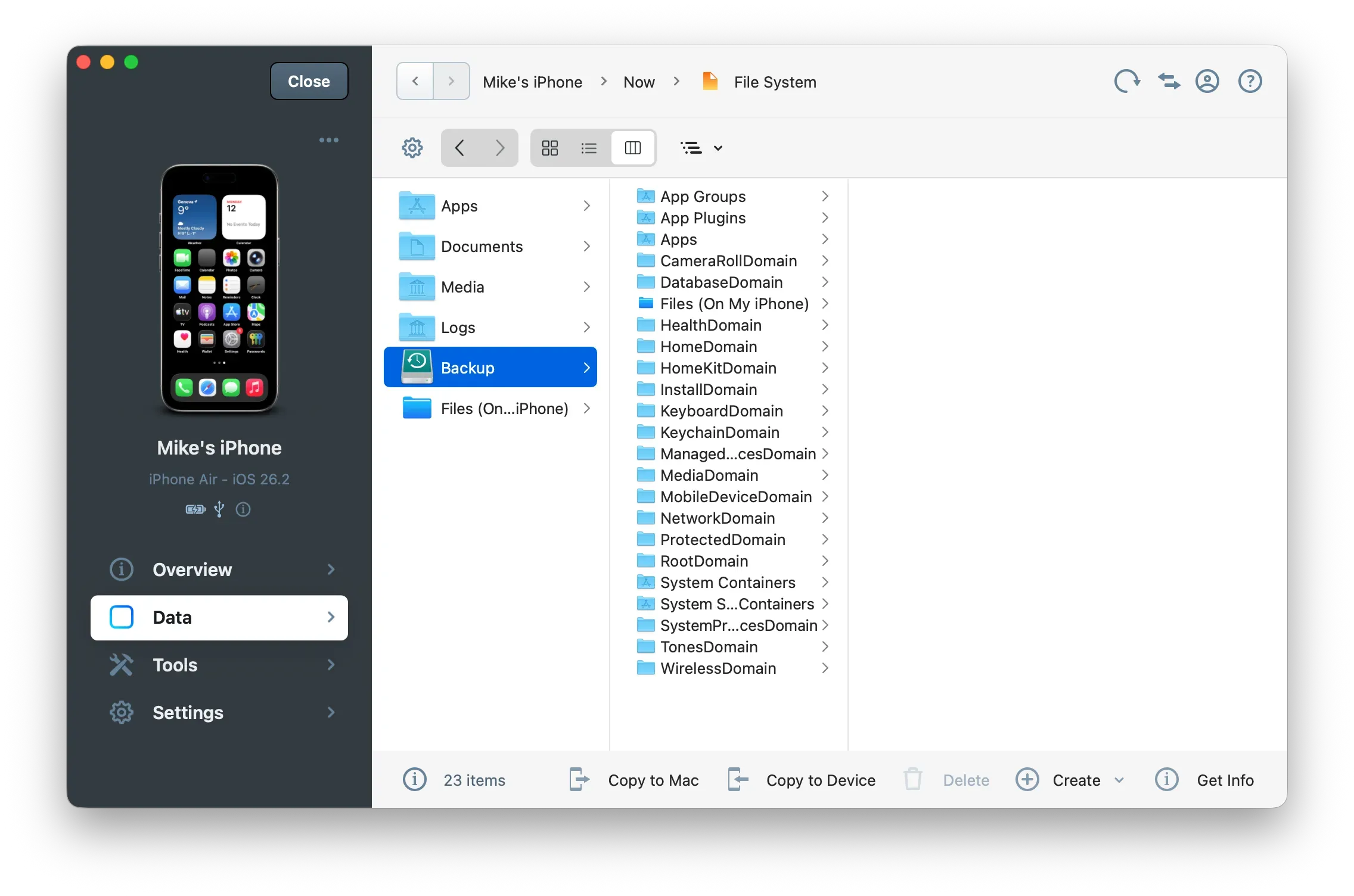Select the Logs folder in the file column

click(457, 326)
